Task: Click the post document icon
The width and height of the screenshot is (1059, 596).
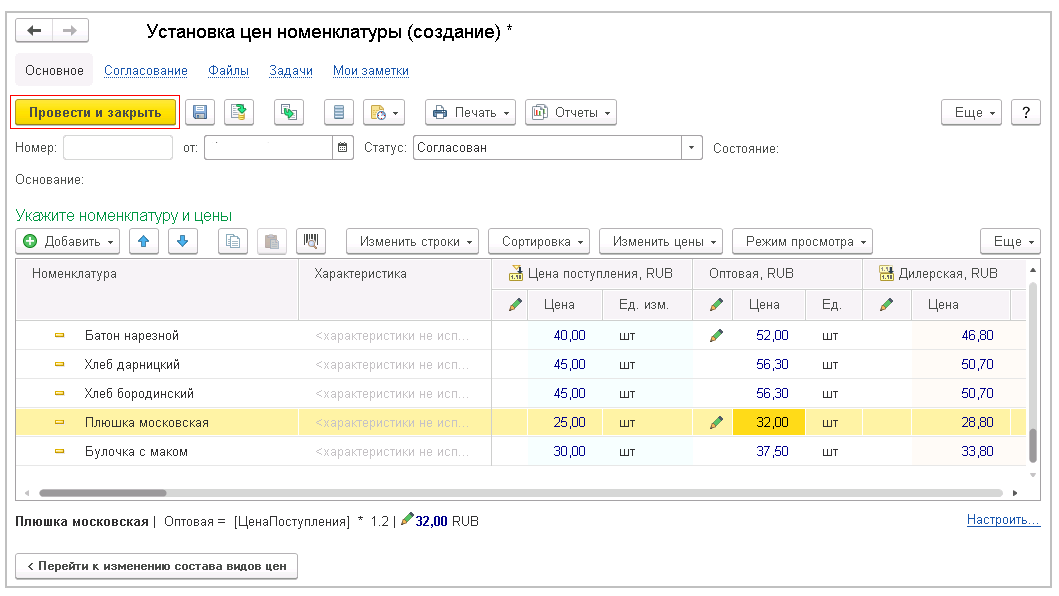Action: (x=238, y=112)
